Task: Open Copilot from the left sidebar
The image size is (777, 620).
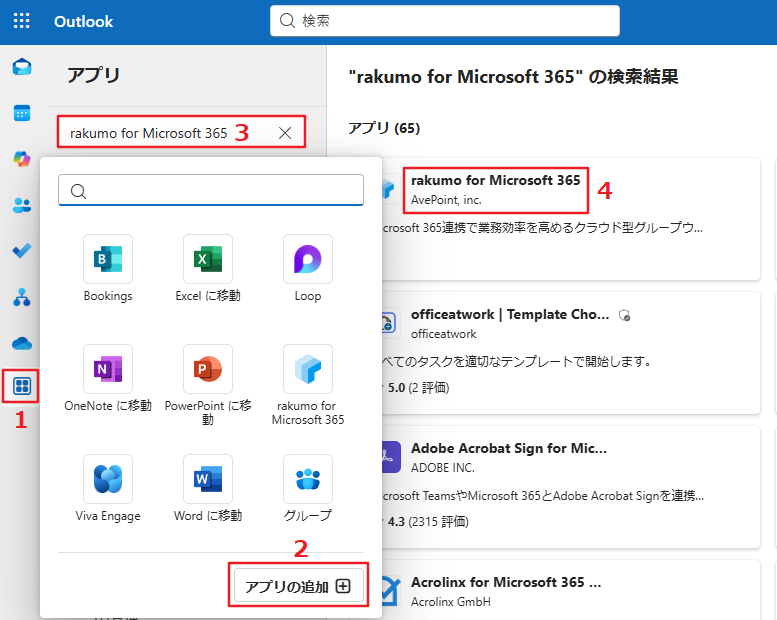Action: pos(22,159)
